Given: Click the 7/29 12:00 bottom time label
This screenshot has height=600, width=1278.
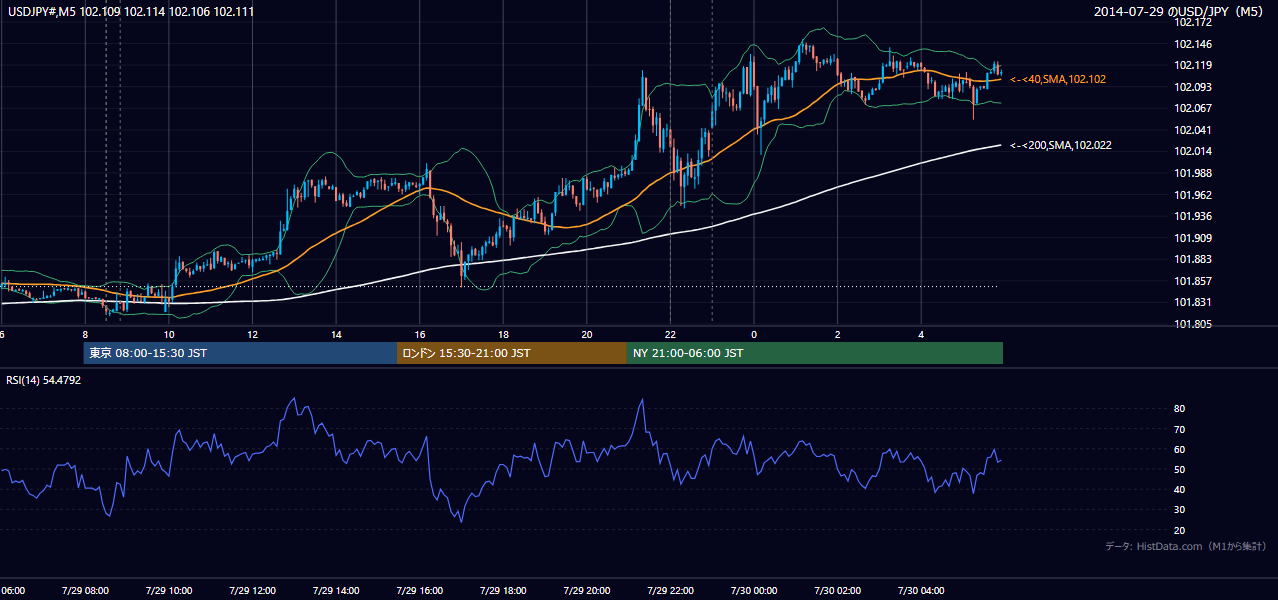Looking at the screenshot, I should [x=253, y=591].
